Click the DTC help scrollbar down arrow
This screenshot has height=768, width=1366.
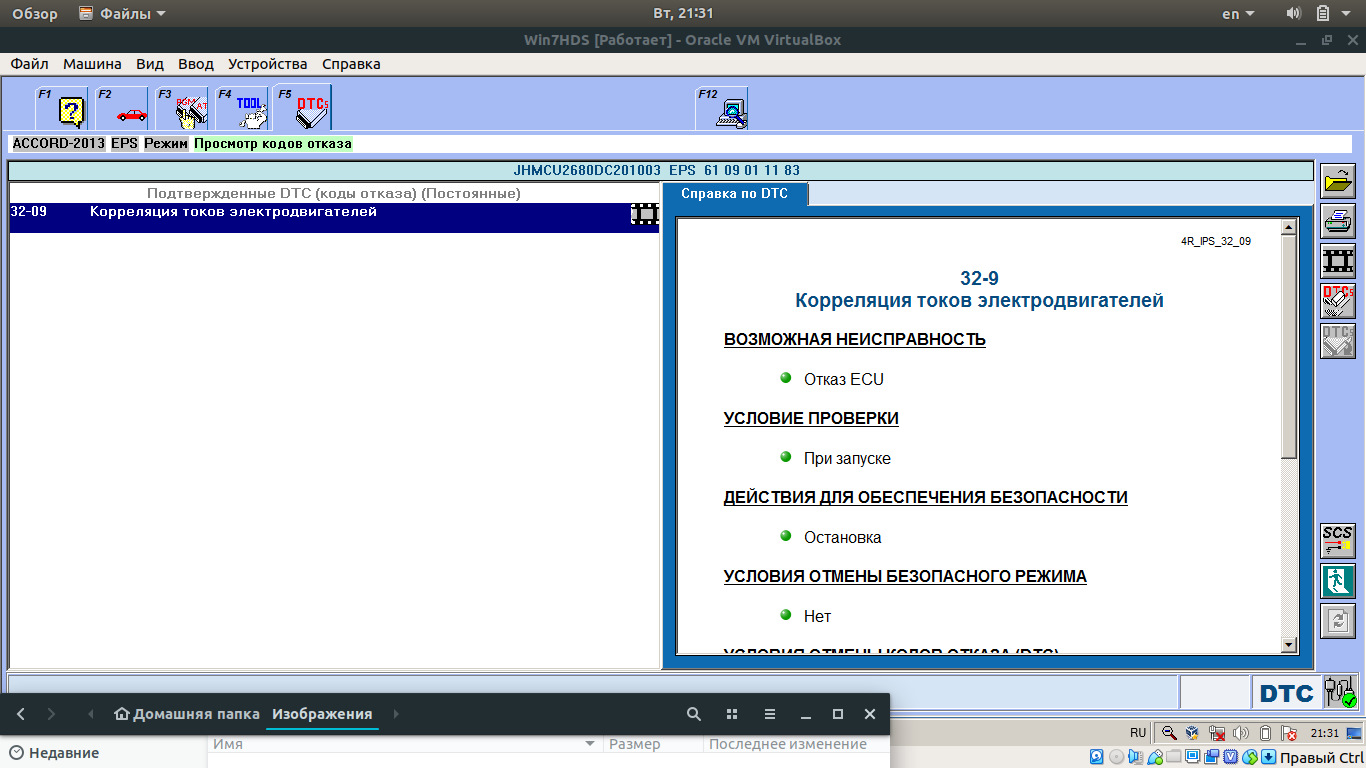pyautogui.click(x=1288, y=645)
